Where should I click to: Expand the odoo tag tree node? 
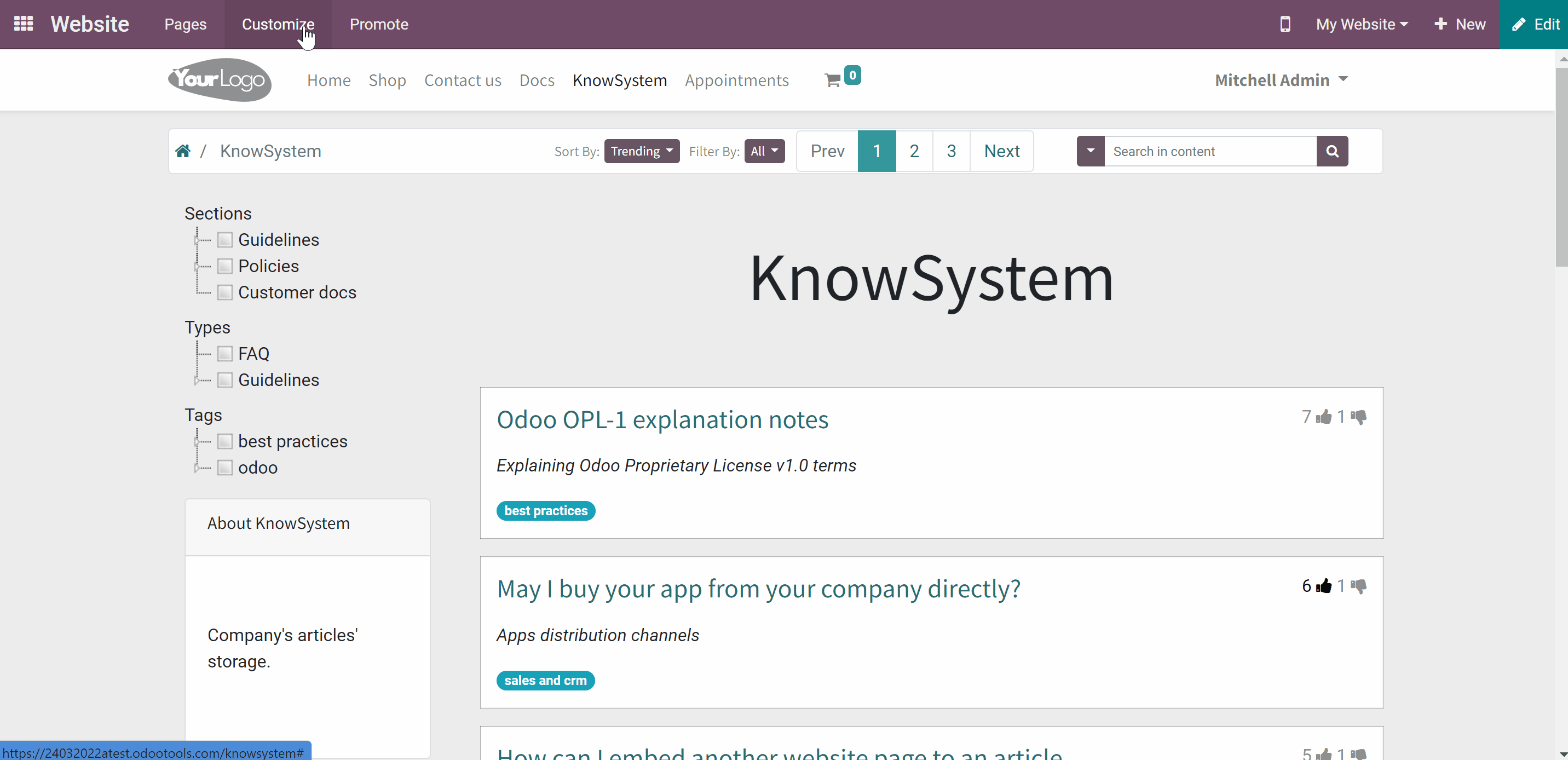coord(197,468)
